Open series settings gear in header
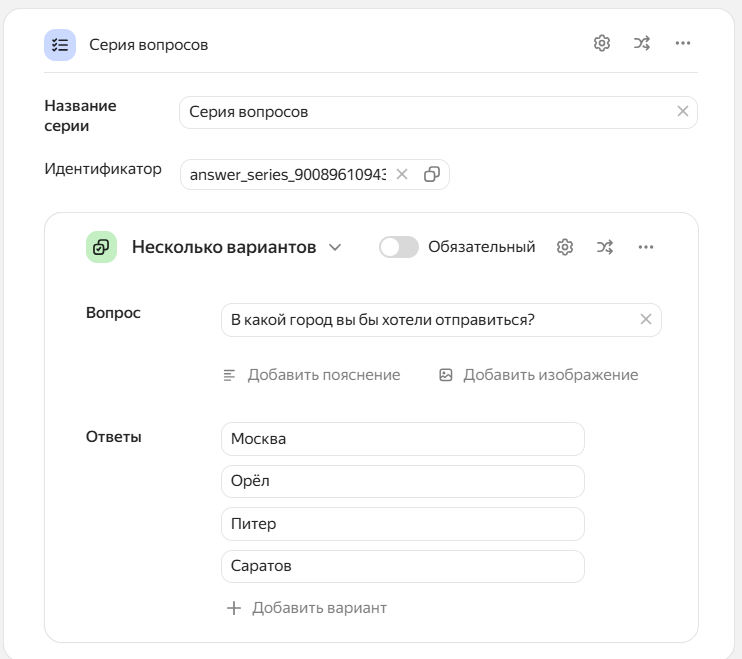742x659 pixels. coord(601,43)
